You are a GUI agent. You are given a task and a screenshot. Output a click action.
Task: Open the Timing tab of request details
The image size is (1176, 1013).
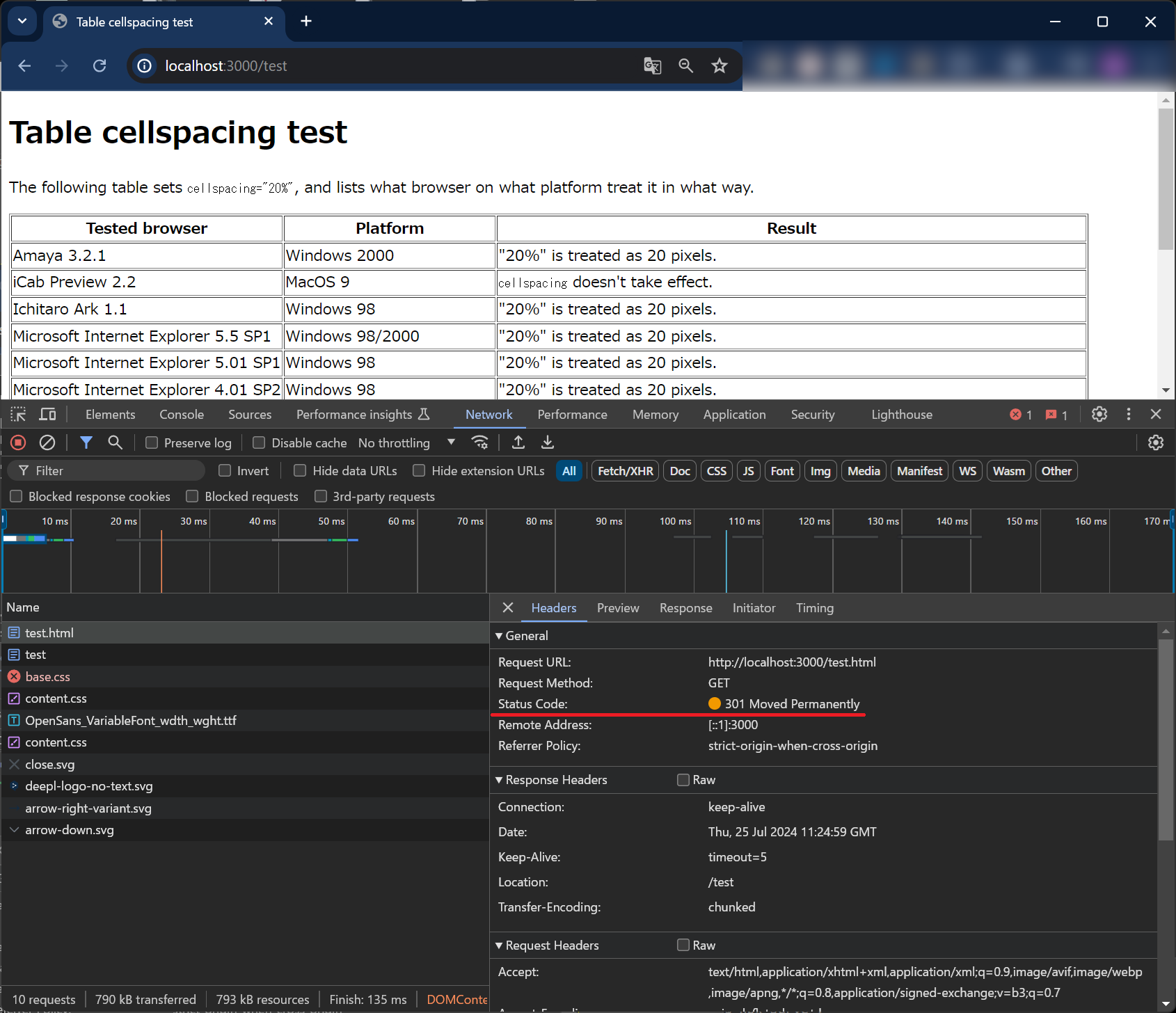814,608
